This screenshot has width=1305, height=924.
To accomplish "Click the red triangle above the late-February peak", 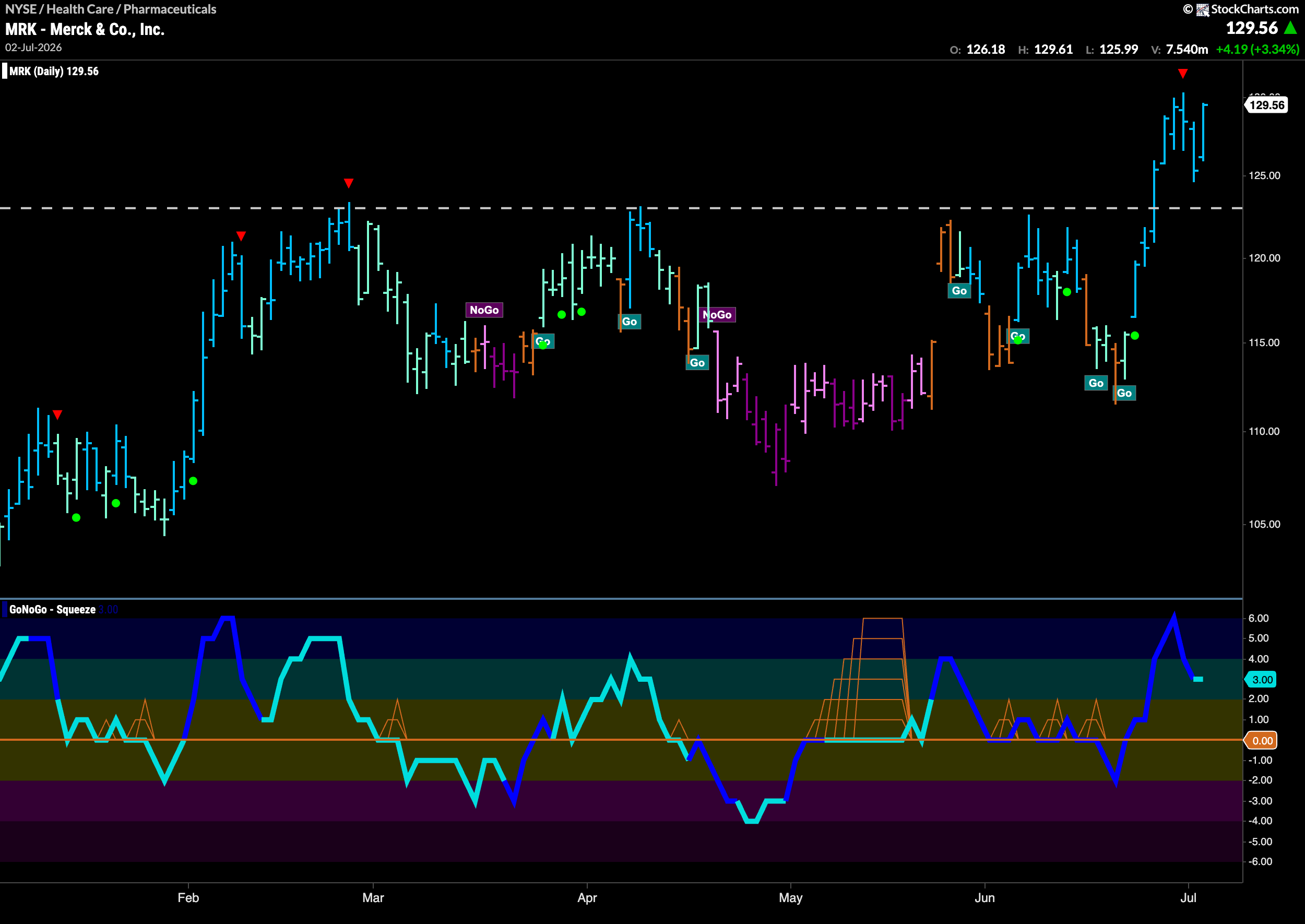I will [x=349, y=183].
